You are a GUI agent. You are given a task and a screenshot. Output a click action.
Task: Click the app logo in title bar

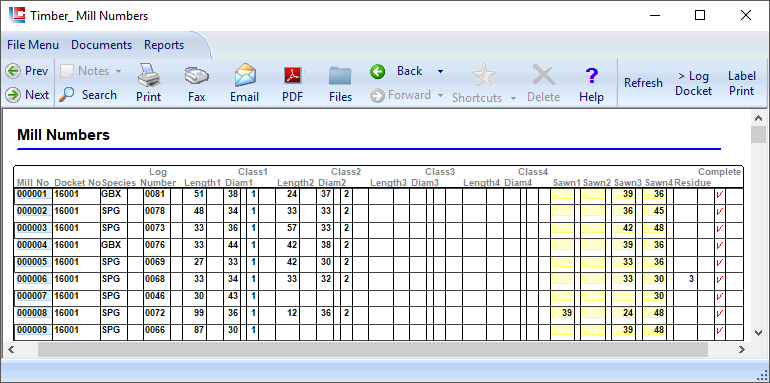point(17,15)
